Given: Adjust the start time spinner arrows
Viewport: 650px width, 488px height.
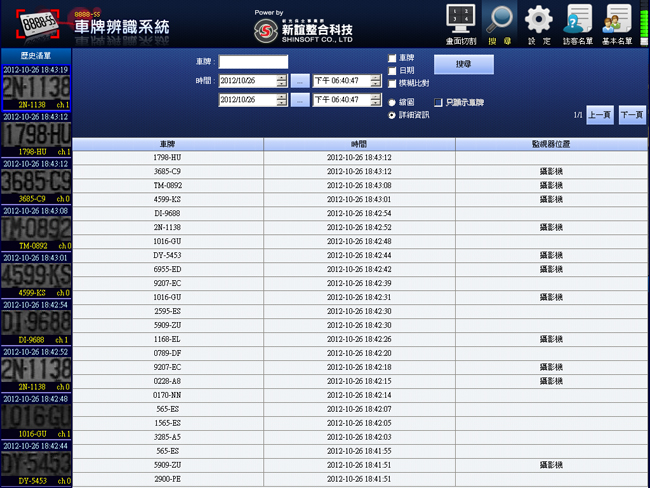Looking at the screenshot, I should pos(376,81).
